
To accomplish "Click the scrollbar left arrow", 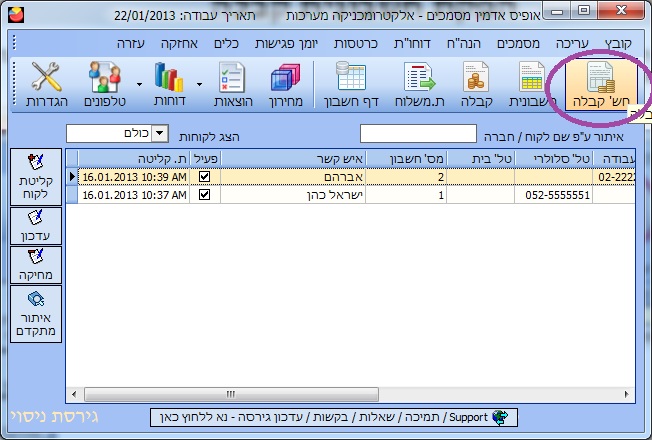I will click(x=74, y=394).
